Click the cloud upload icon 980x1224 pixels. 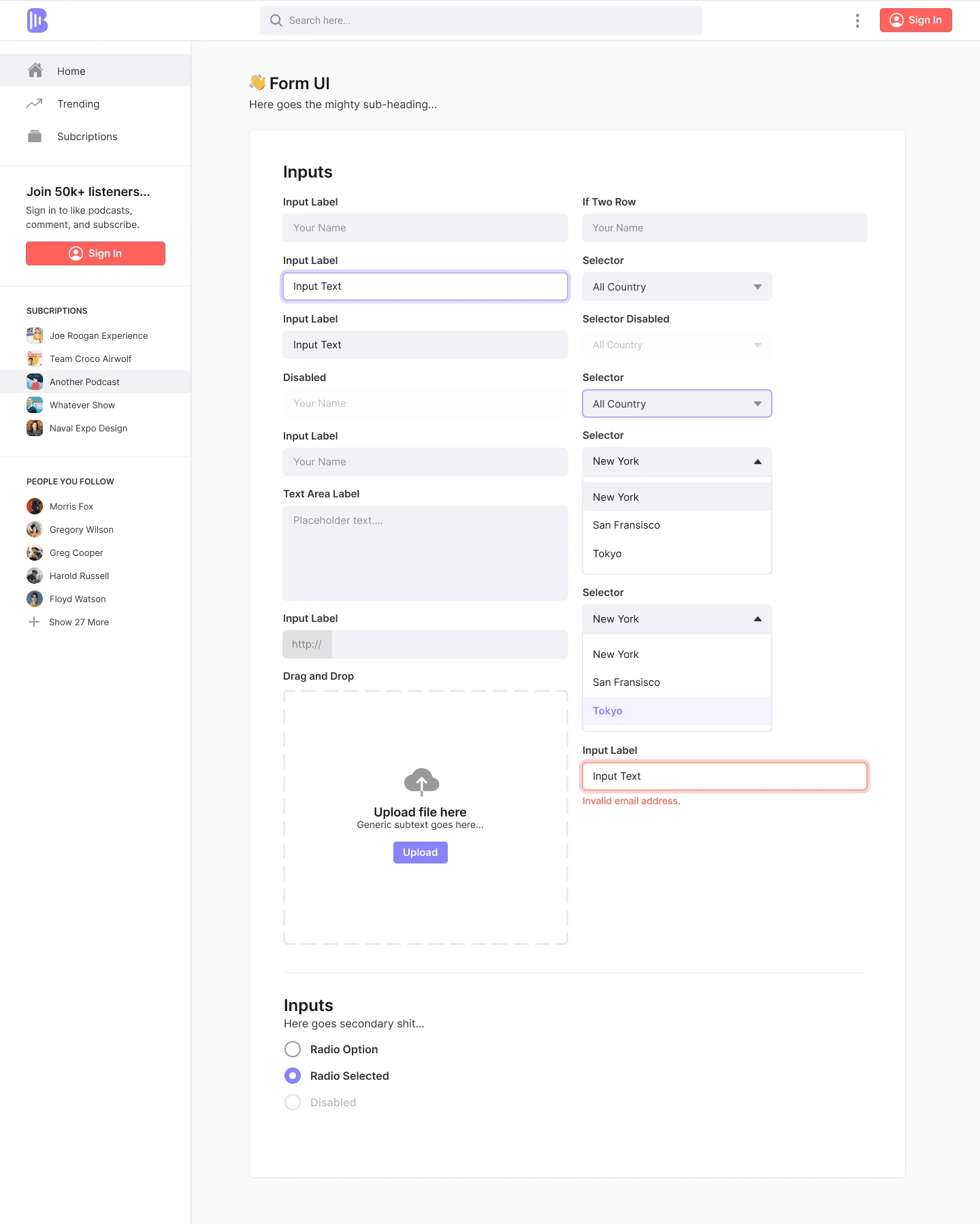[421, 782]
